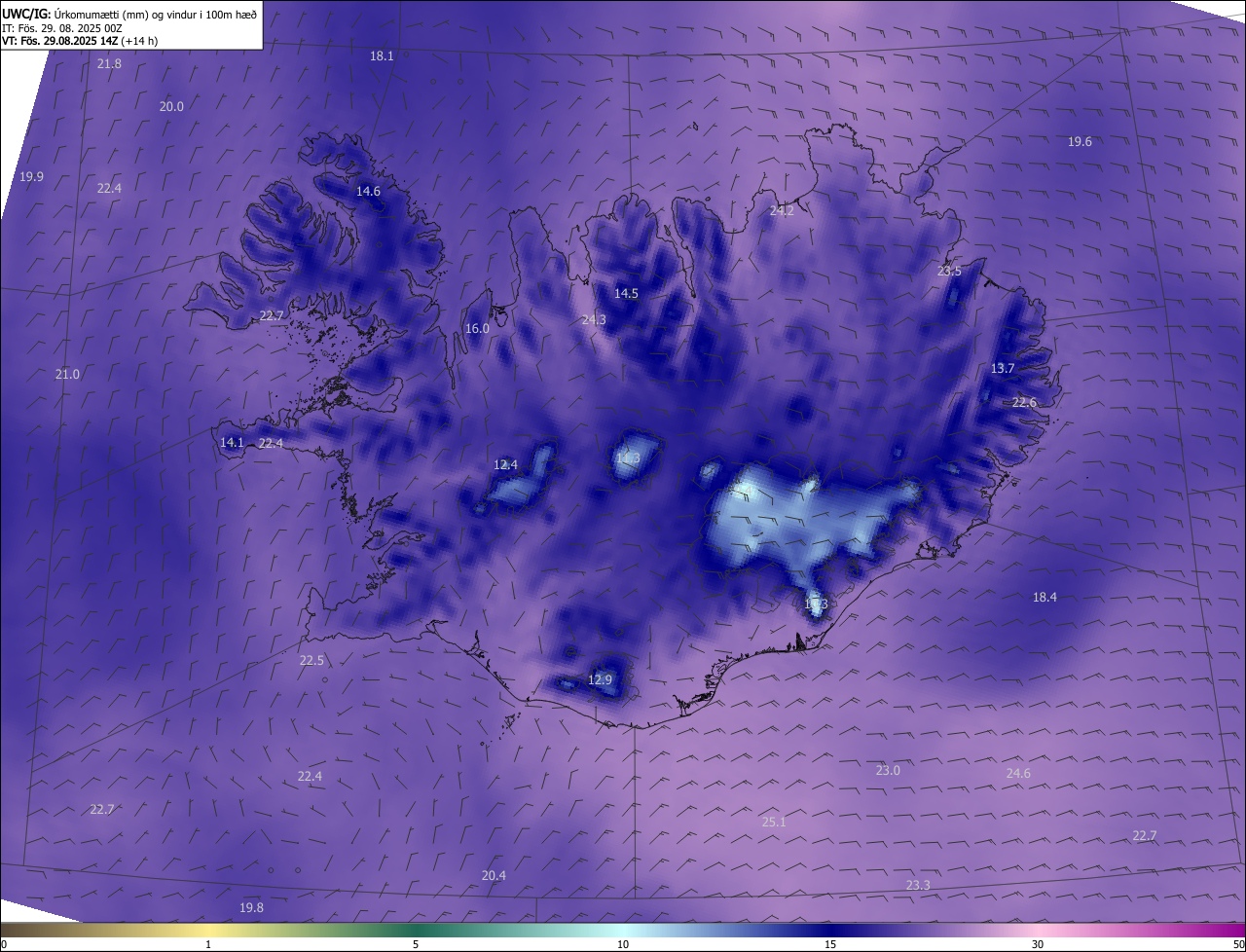The height and width of the screenshot is (952, 1246).
Task: Select the value 18.1 on the map
Action: click(382, 55)
